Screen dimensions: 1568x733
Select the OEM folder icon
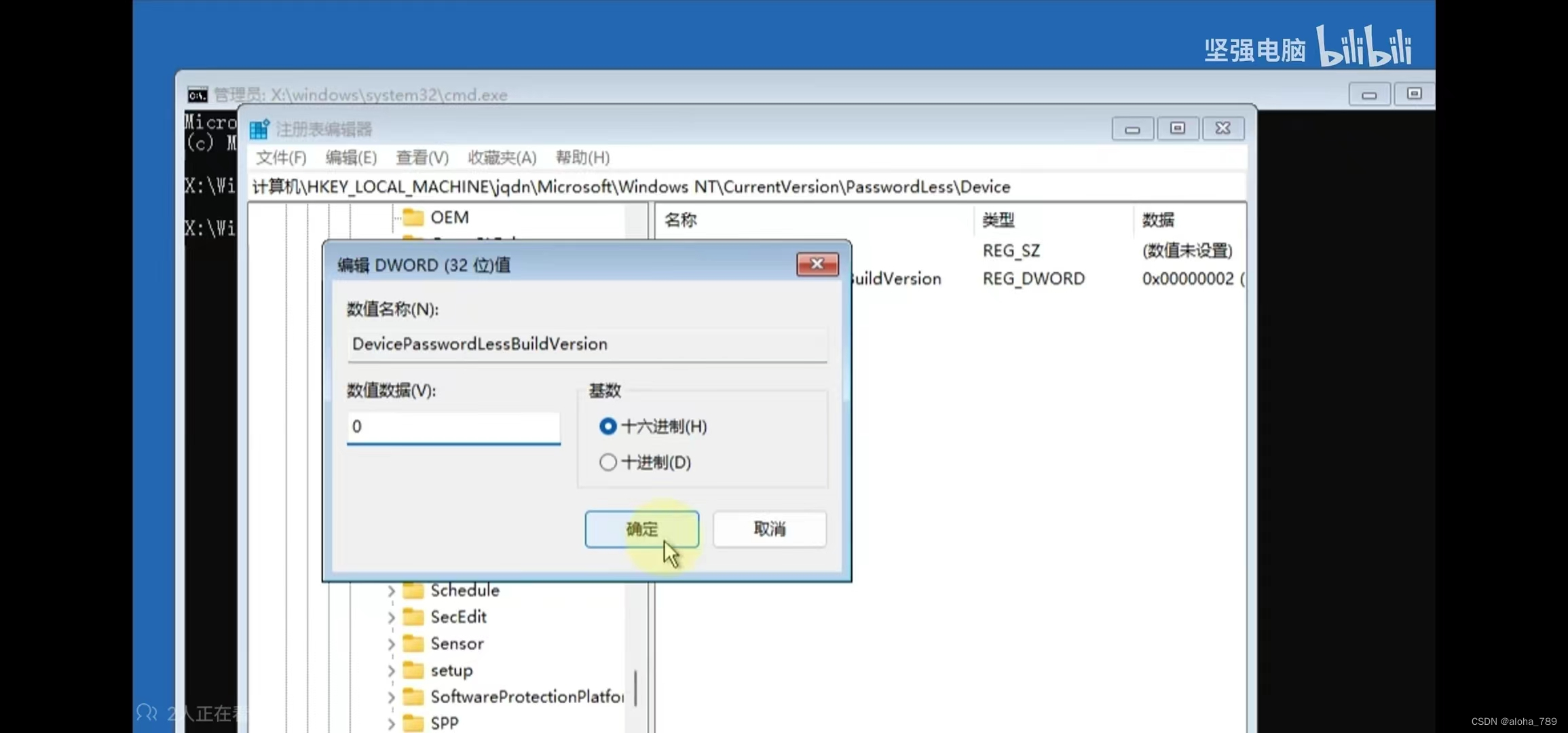[413, 217]
